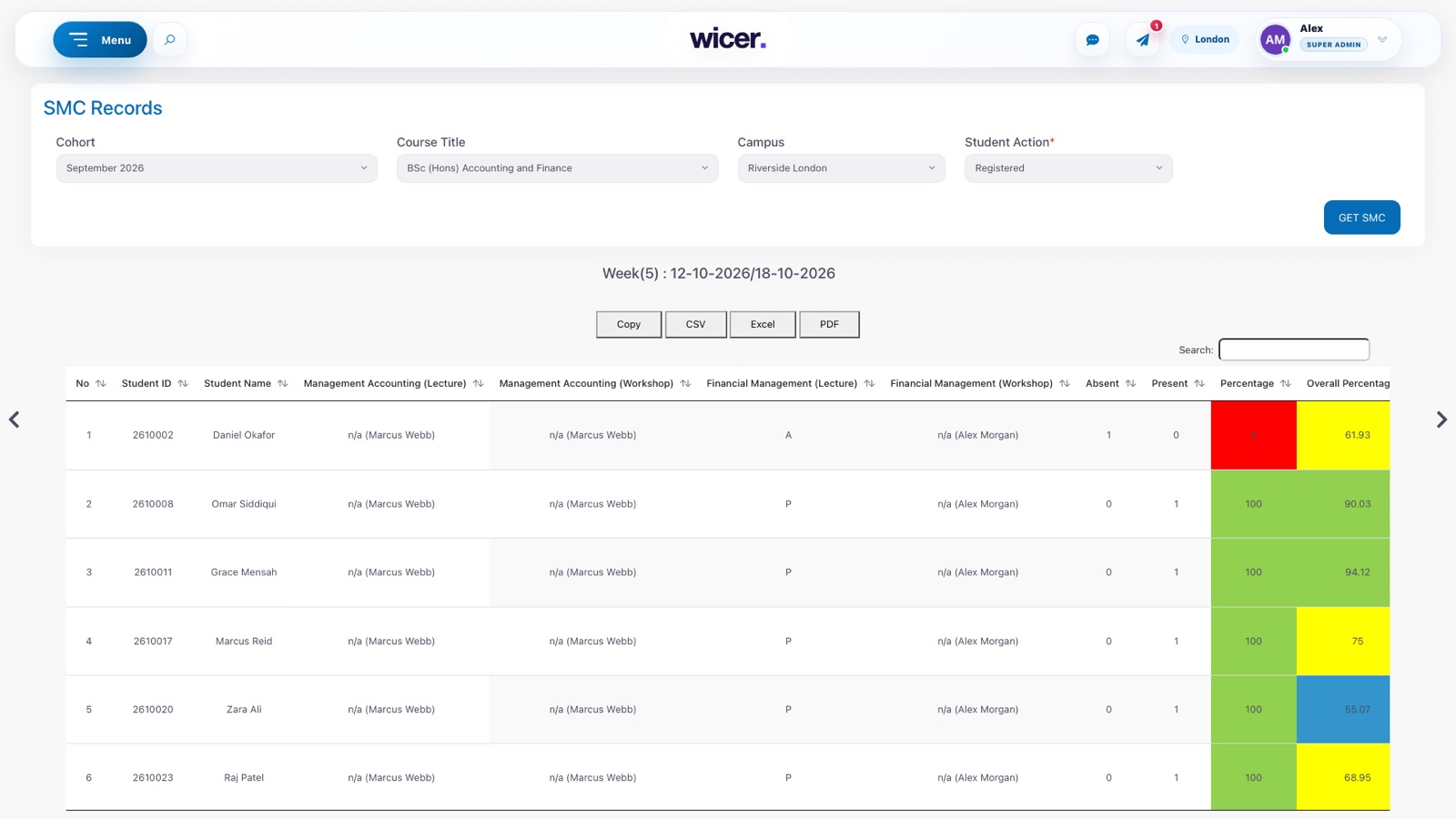Sort Management Accounting (Lecture) column
The width and height of the screenshot is (1456, 819).
(x=479, y=384)
